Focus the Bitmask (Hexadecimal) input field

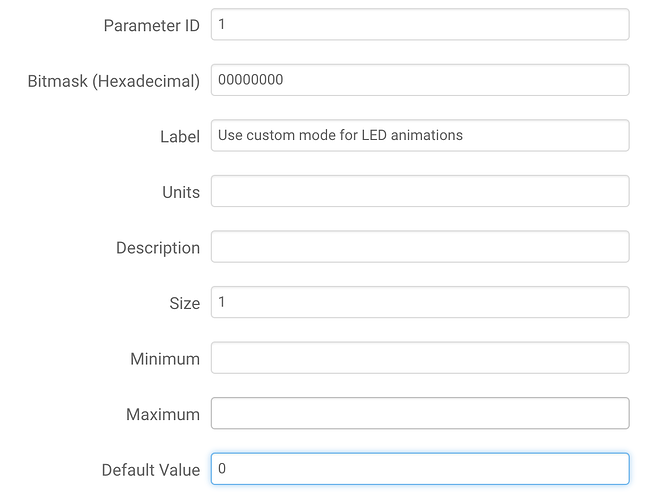[x=420, y=80]
